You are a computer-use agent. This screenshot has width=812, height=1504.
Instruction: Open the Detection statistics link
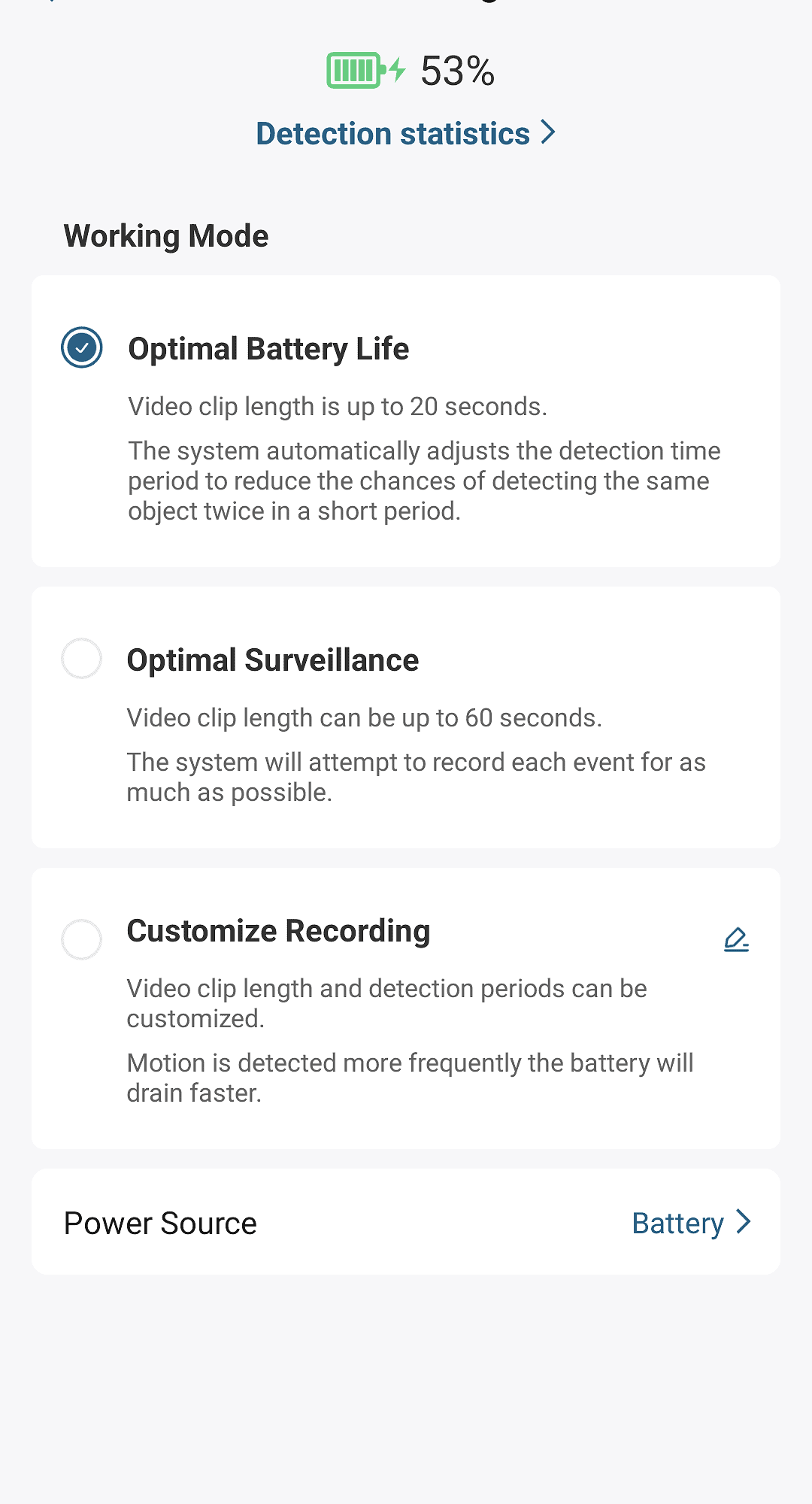[393, 134]
